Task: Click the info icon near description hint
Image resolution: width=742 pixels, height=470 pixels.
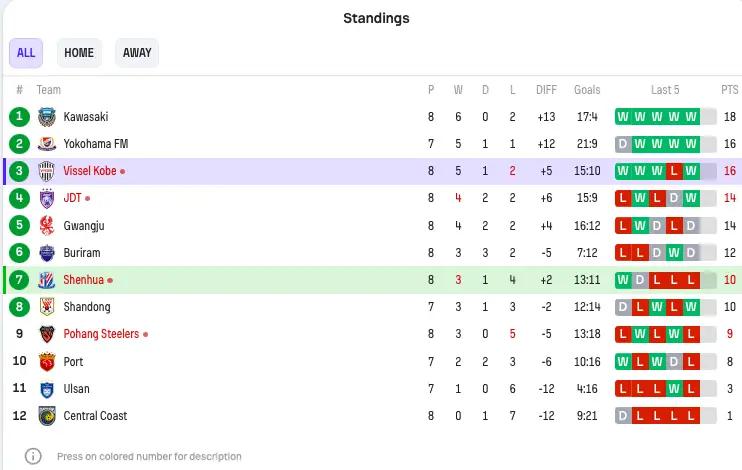Action: pyautogui.click(x=33, y=456)
